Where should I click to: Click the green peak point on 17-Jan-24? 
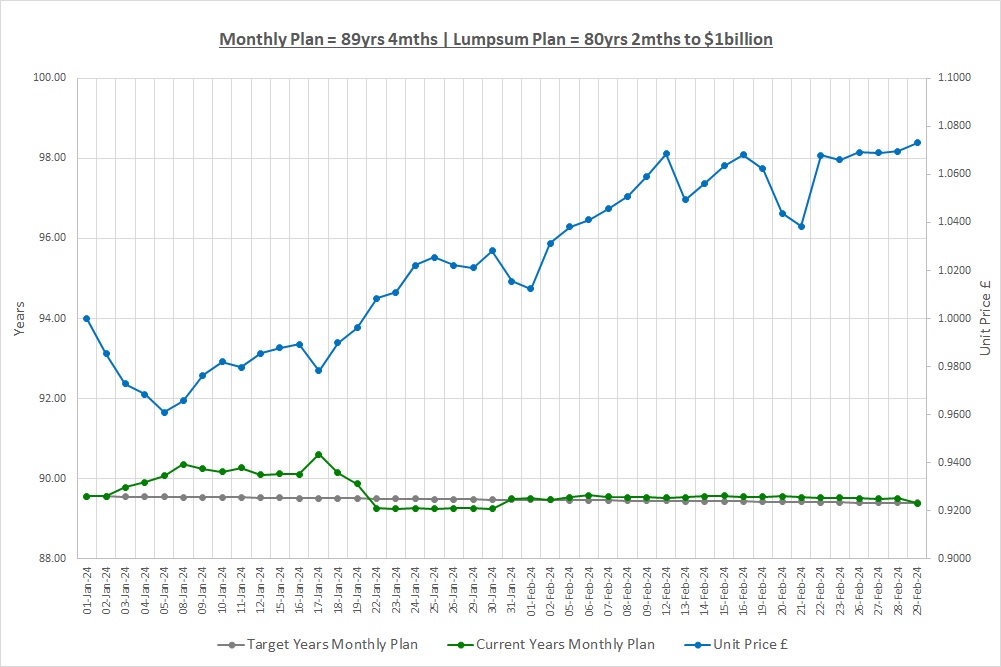pos(318,454)
